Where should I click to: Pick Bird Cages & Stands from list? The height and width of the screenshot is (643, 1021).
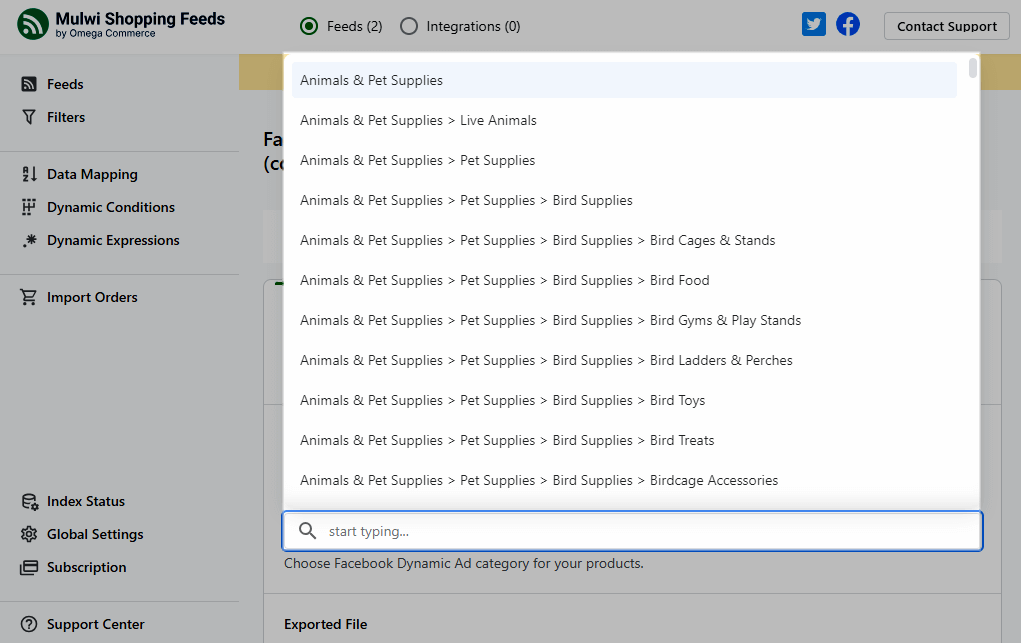[x=537, y=241]
